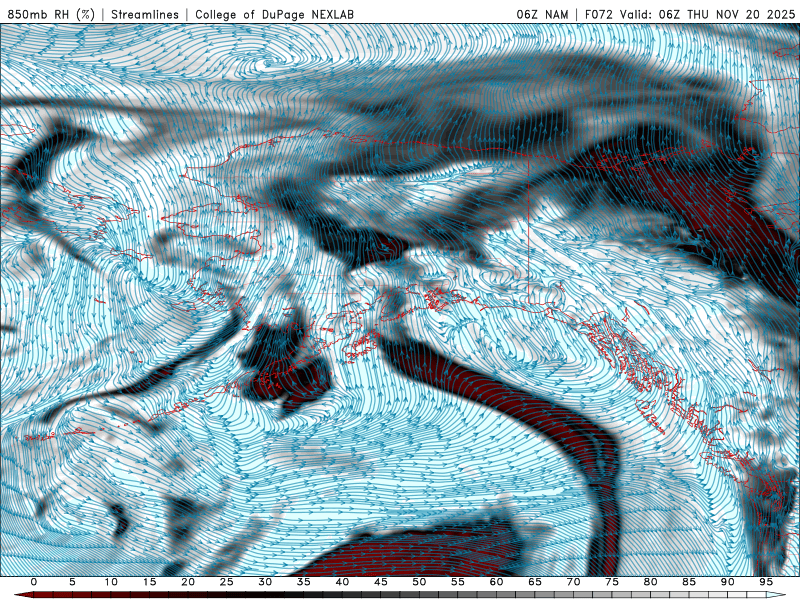Viewport: 800px width, 600px height.
Task: Click the "850mb RH (%)" title text
Action: tap(51, 14)
